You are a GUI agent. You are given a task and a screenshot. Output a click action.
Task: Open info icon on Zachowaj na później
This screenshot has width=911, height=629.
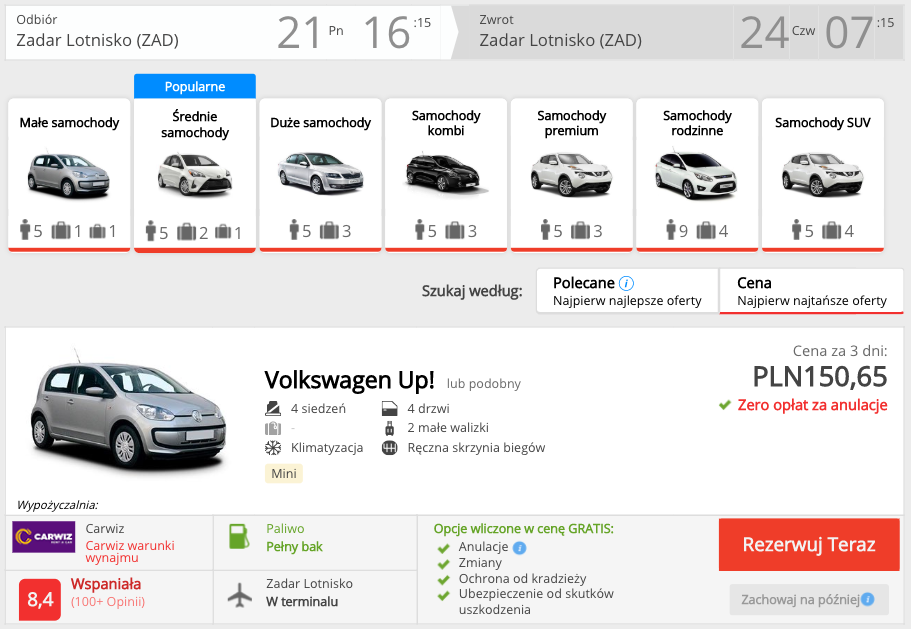pos(867,599)
